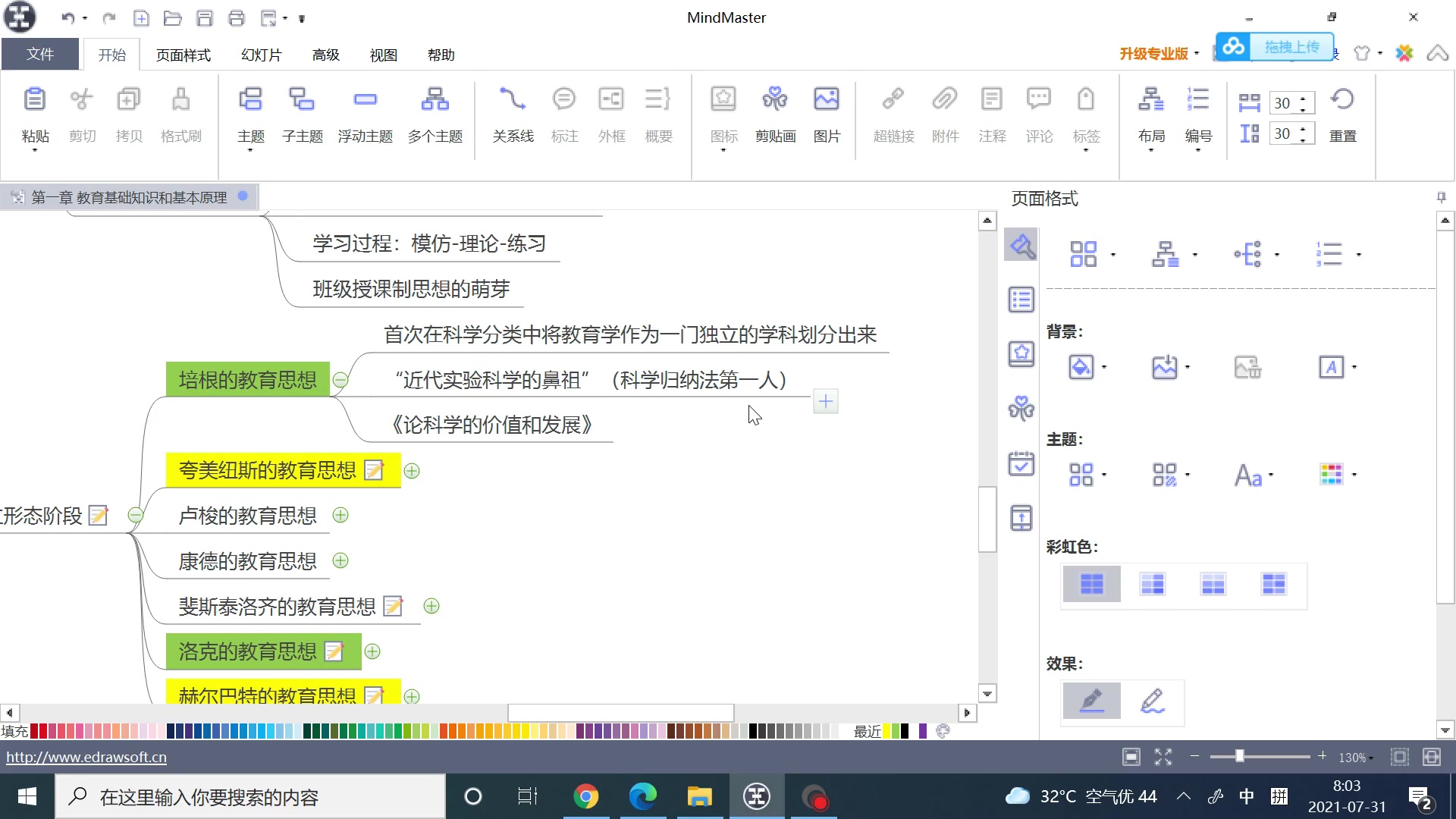
Task: Select the document tab 第一章 教育基础知识和基本原理
Action: click(129, 197)
